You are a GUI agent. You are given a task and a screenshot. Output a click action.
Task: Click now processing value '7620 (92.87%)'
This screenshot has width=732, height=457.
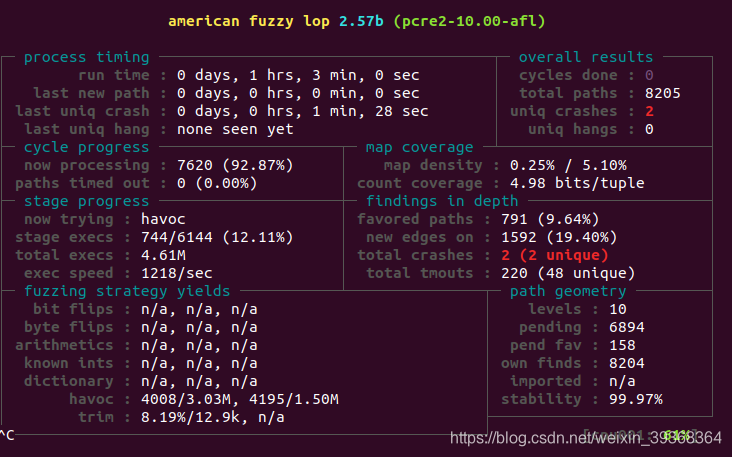[x=235, y=165]
